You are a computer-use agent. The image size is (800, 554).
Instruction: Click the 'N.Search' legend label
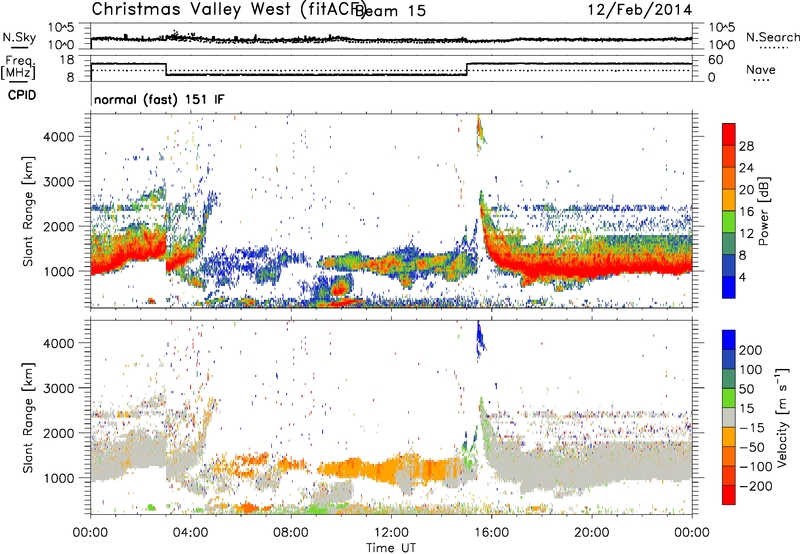click(772, 37)
